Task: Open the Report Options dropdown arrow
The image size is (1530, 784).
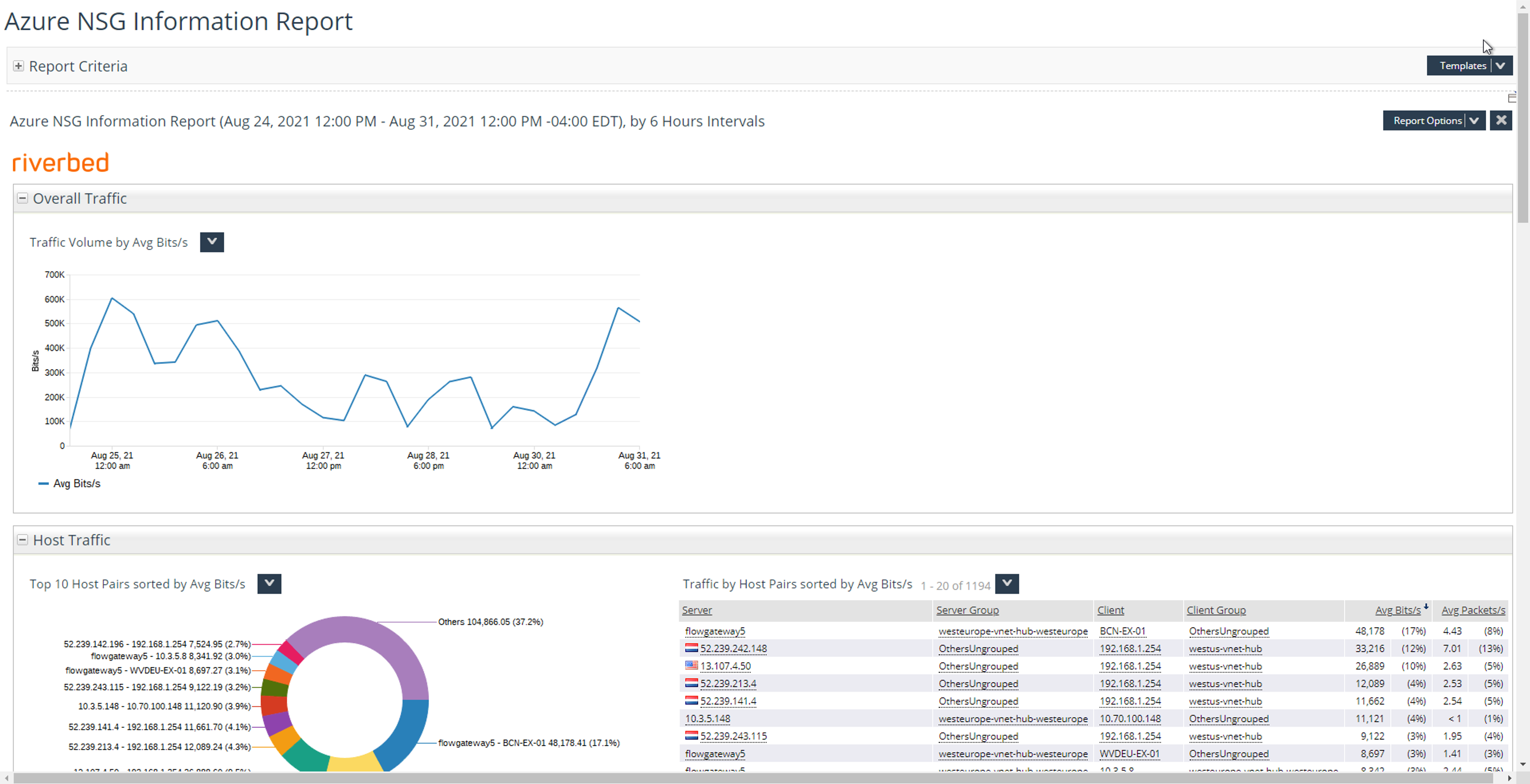Action: [x=1474, y=121]
